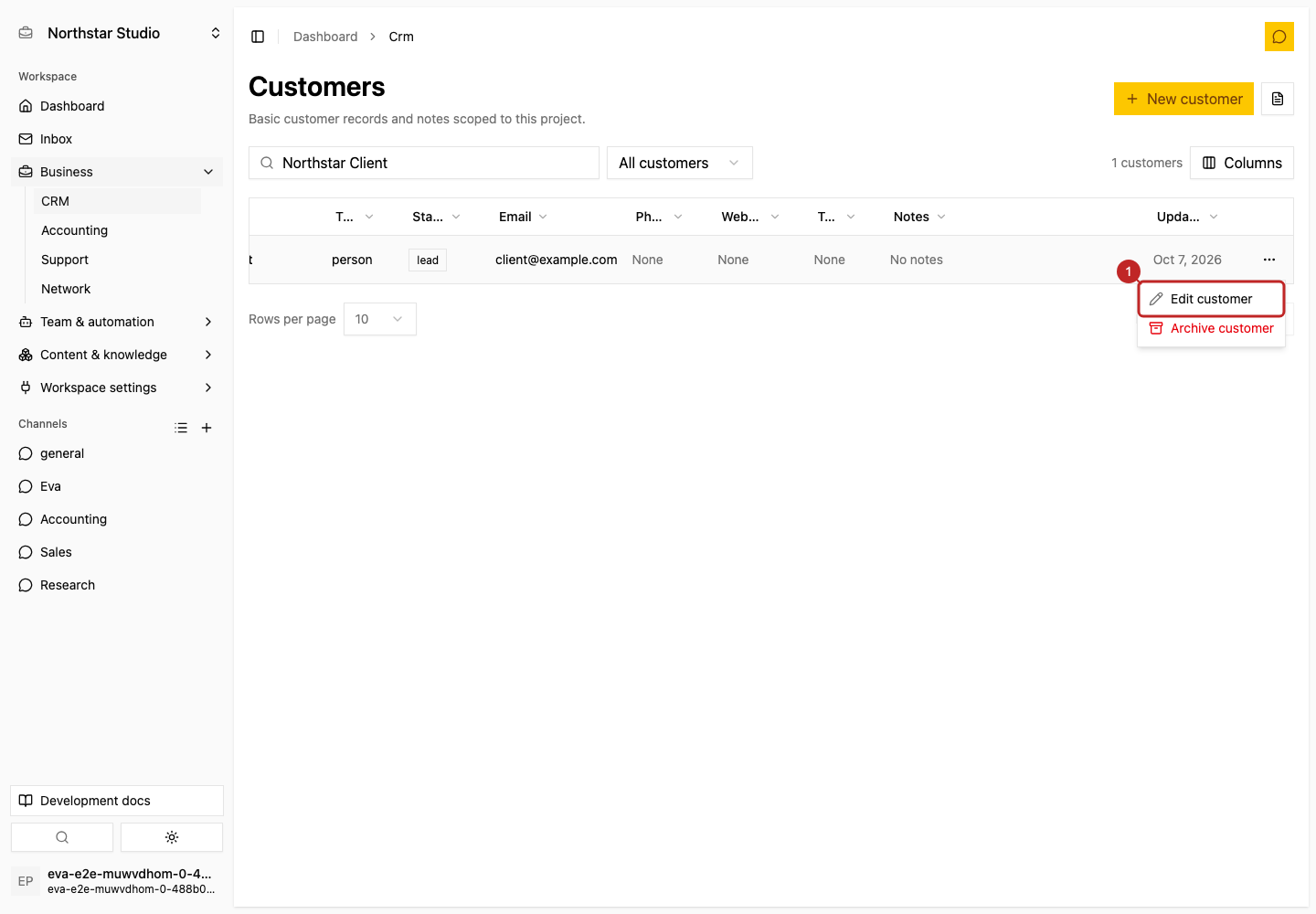1316x914 pixels.
Task: Choose Archive customer from the menu
Action: [x=1211, y=328]
